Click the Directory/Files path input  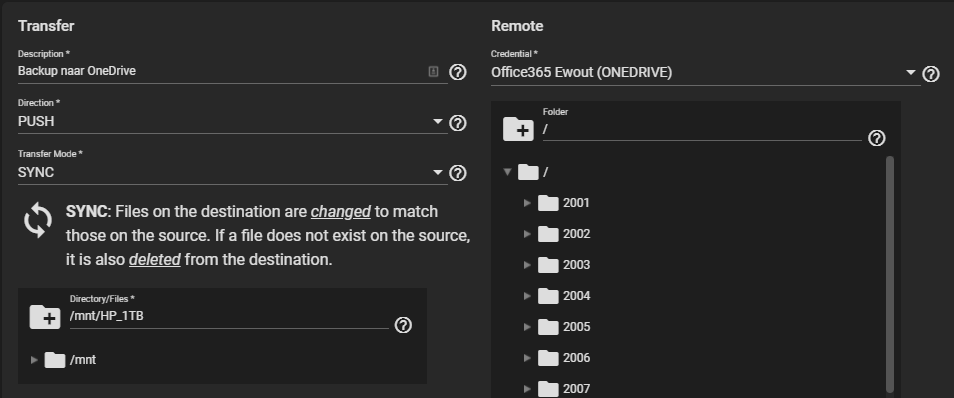tap(229, 316)
